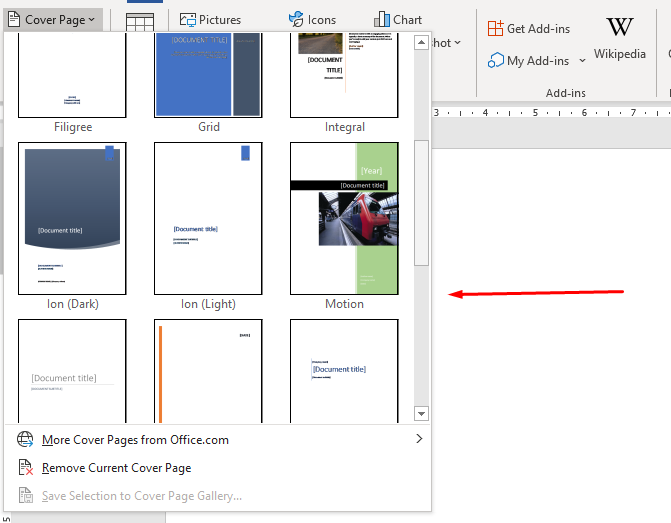Click the Ion (Dark) label text
Screen dimensions: 671x523
click(73, 304)
